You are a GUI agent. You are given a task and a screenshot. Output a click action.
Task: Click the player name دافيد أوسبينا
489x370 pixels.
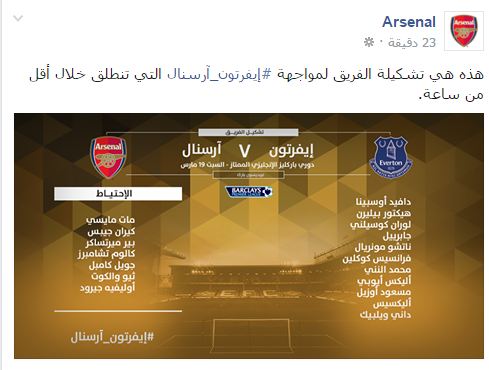click(x=383, y=202)
